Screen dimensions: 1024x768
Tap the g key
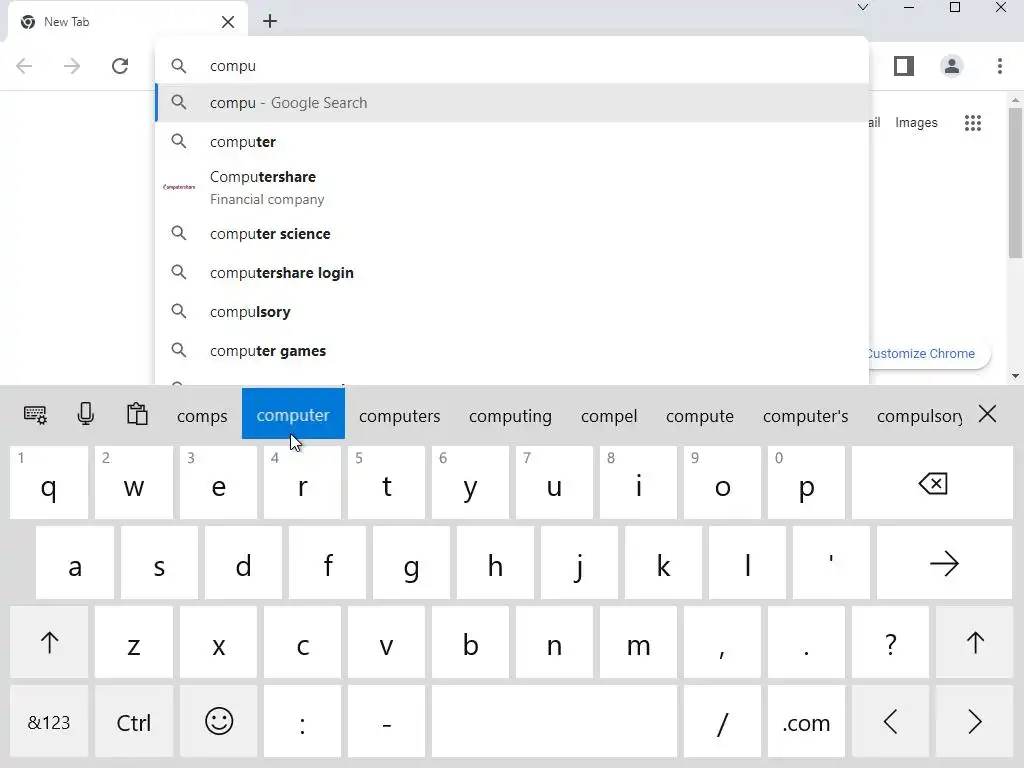pyautogui.click(x=411, y=563)
